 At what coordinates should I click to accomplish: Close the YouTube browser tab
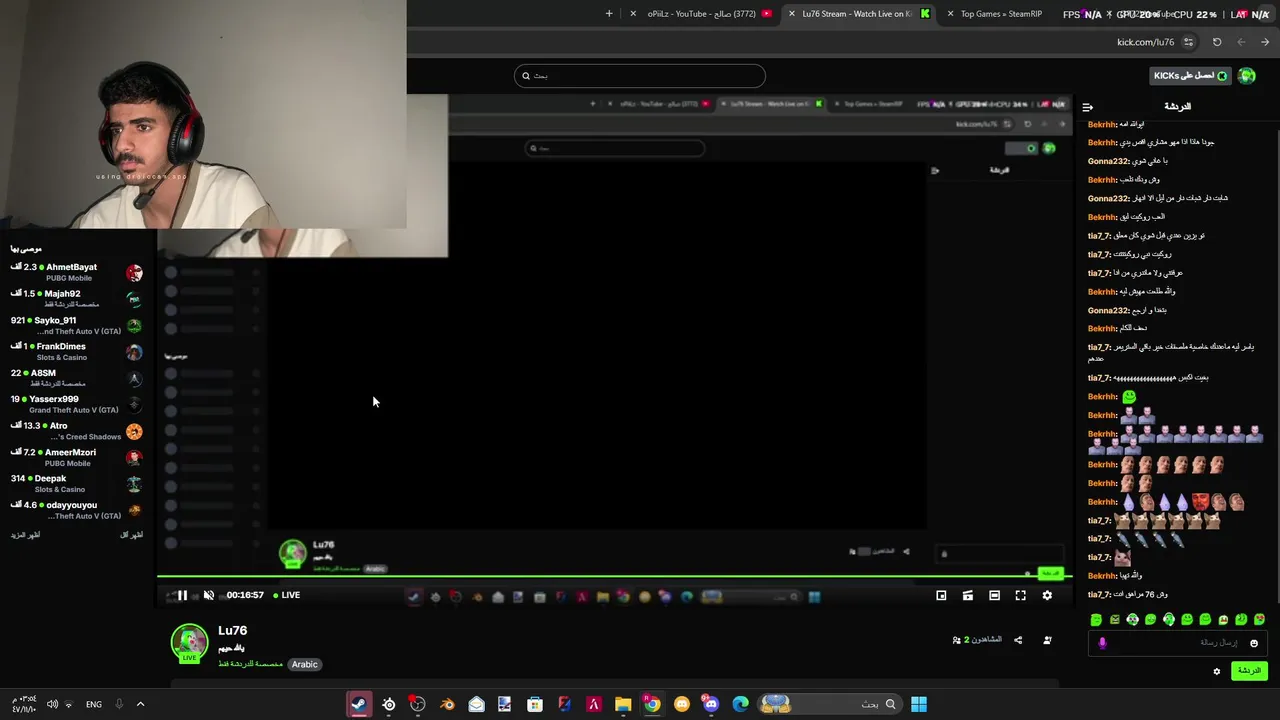(633, 14)
